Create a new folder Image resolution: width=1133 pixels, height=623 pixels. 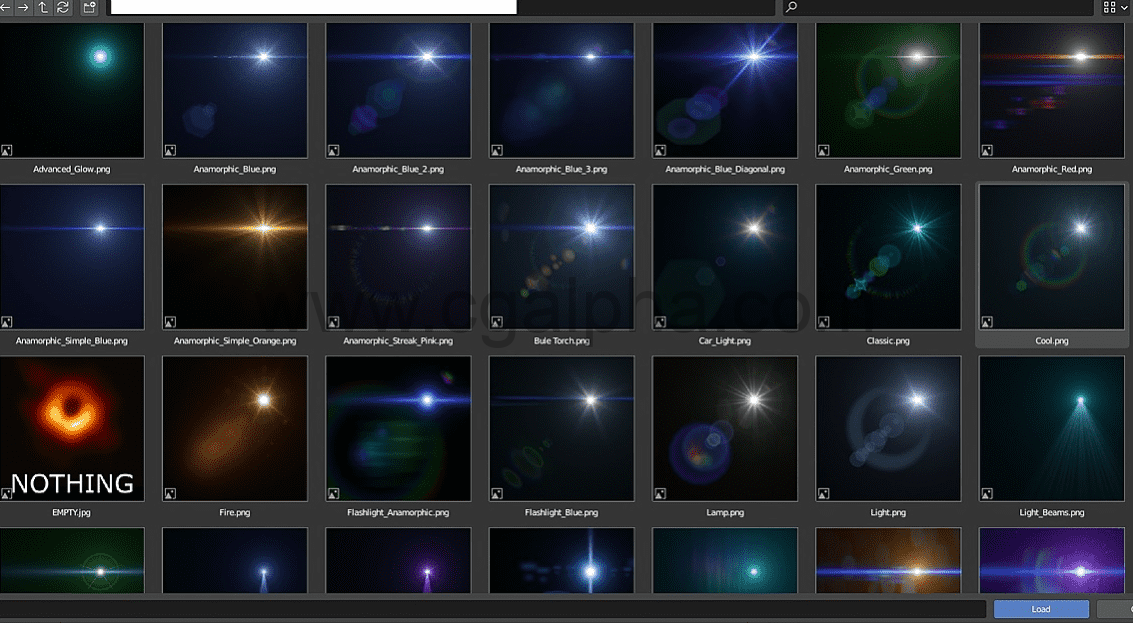[x=89, y=7]
